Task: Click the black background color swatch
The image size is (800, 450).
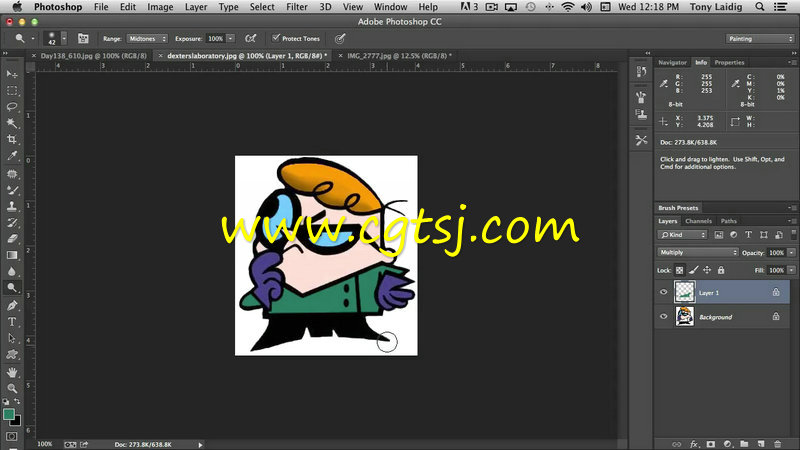Action: tap(17, 422)
